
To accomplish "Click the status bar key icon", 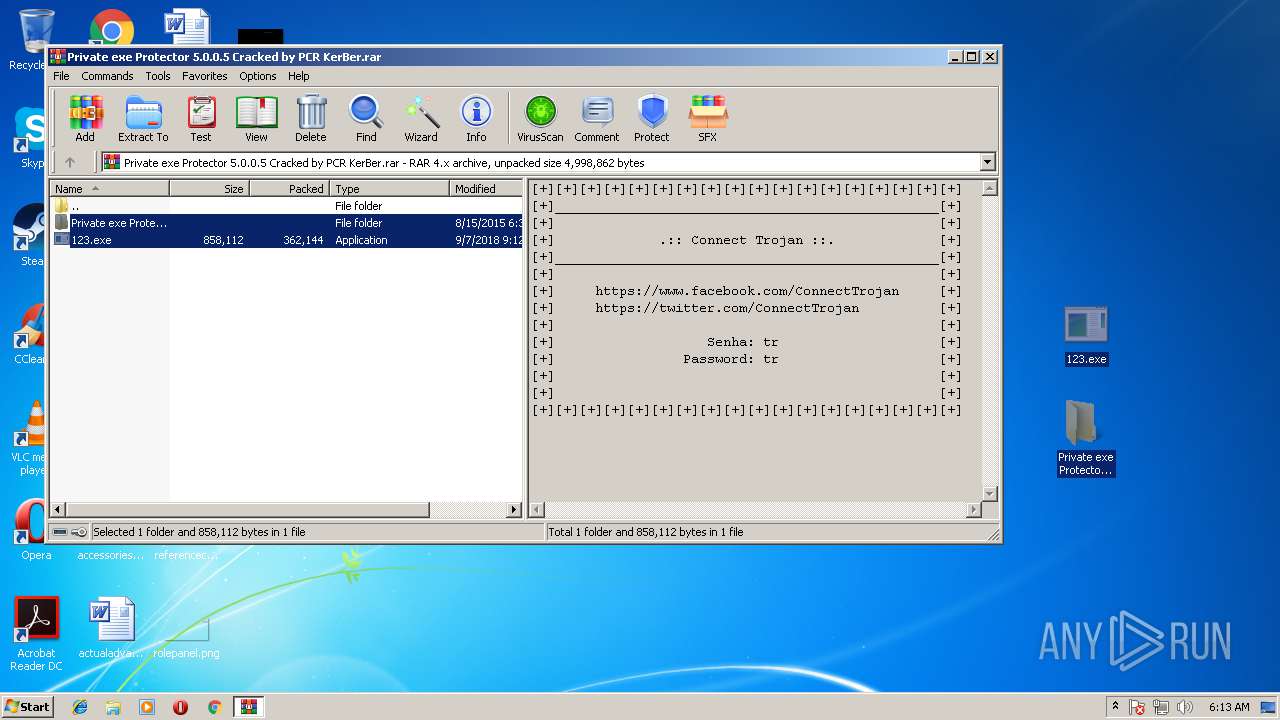I will tap(79, 532).
